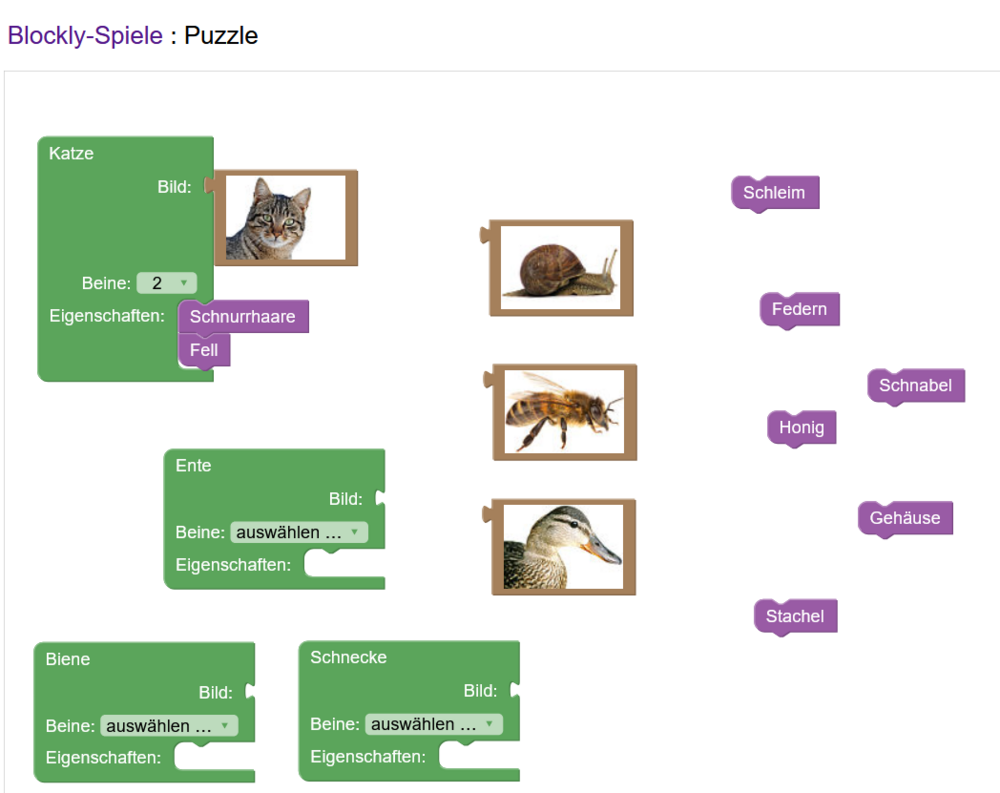
Task: Open the Ente Beine dropdown
Action: 299,532
